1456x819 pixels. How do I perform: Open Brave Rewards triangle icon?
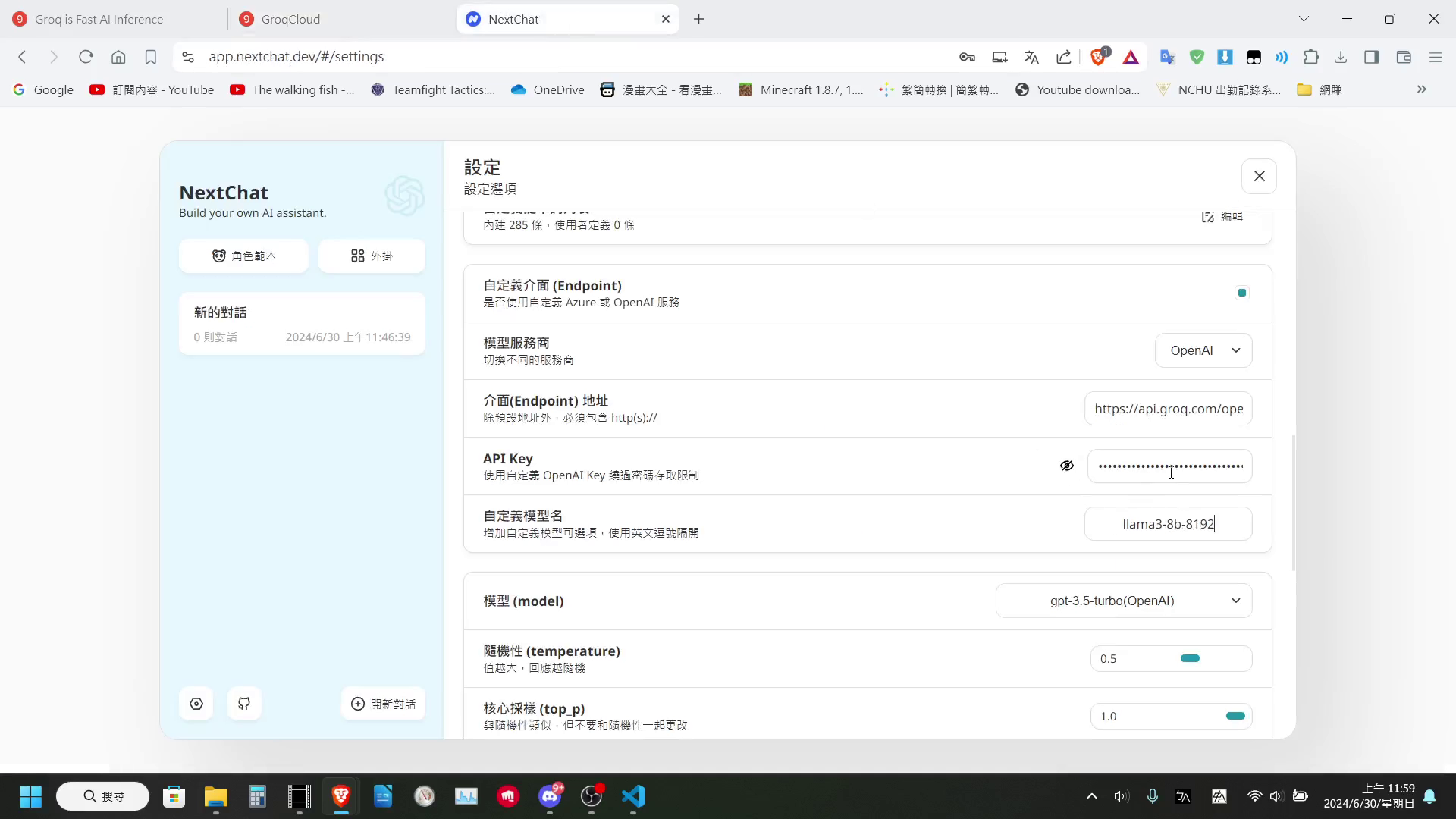pyautogui.click(x=1131, y=57)
